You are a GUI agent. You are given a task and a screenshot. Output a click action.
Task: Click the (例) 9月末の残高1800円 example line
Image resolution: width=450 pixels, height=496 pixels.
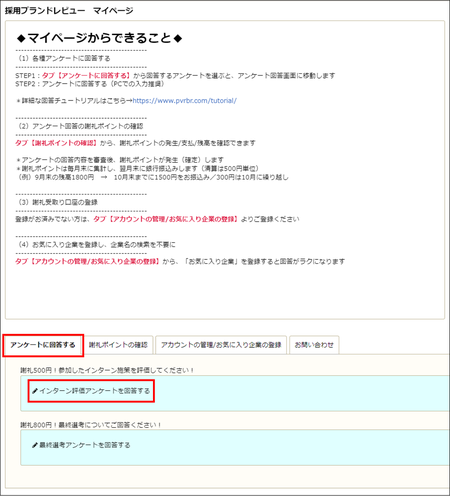click(153, 177)
